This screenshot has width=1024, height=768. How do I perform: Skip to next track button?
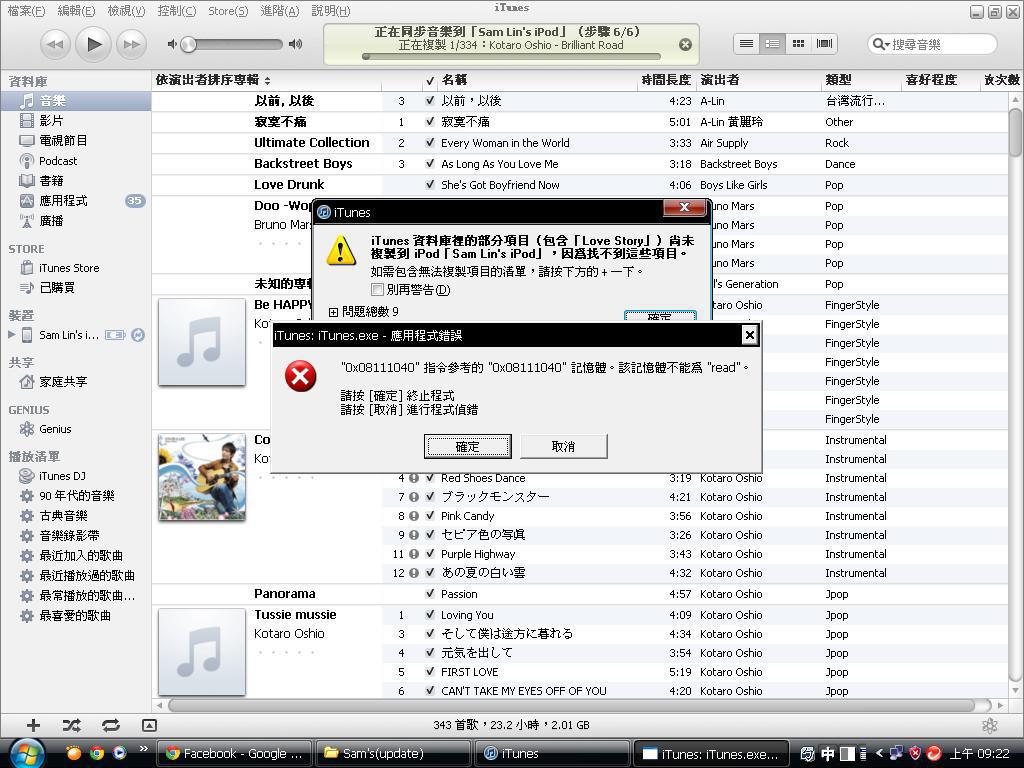coord(131,44)
